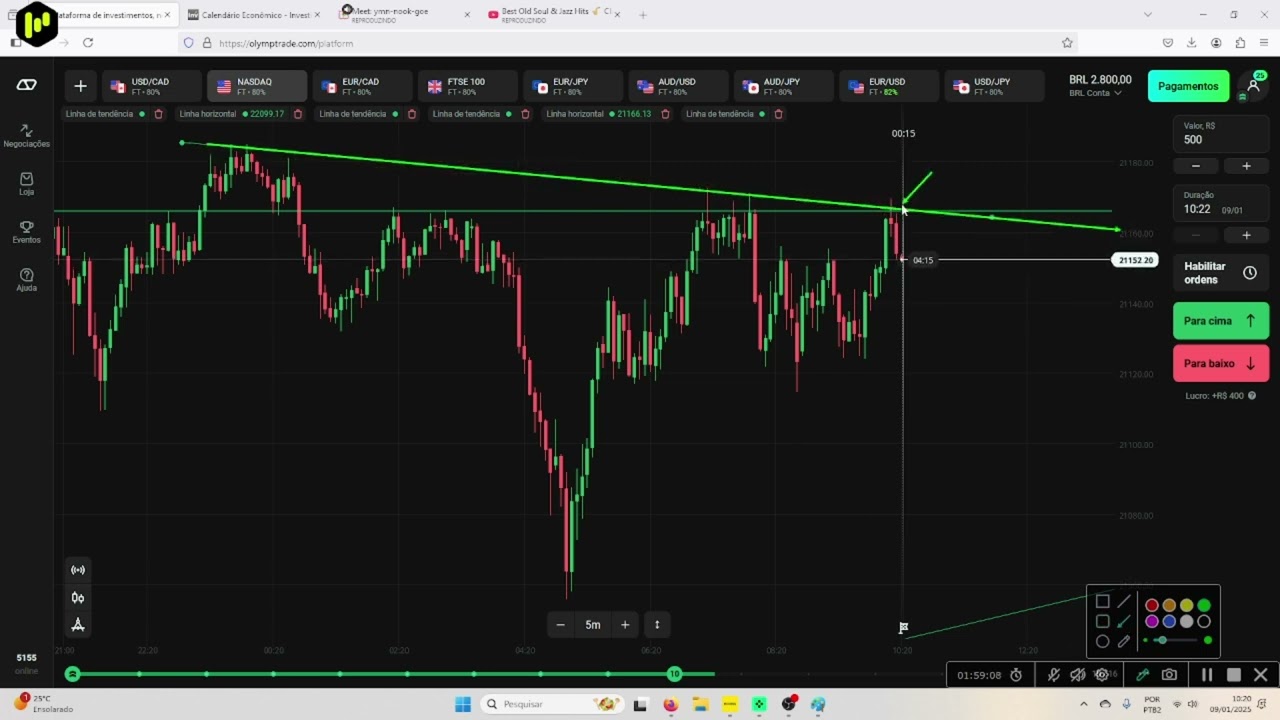The width and height of the screenshot is (1280, 720).
Task: Open the 5m timeframe selector
Action: (x=593, y=625)
